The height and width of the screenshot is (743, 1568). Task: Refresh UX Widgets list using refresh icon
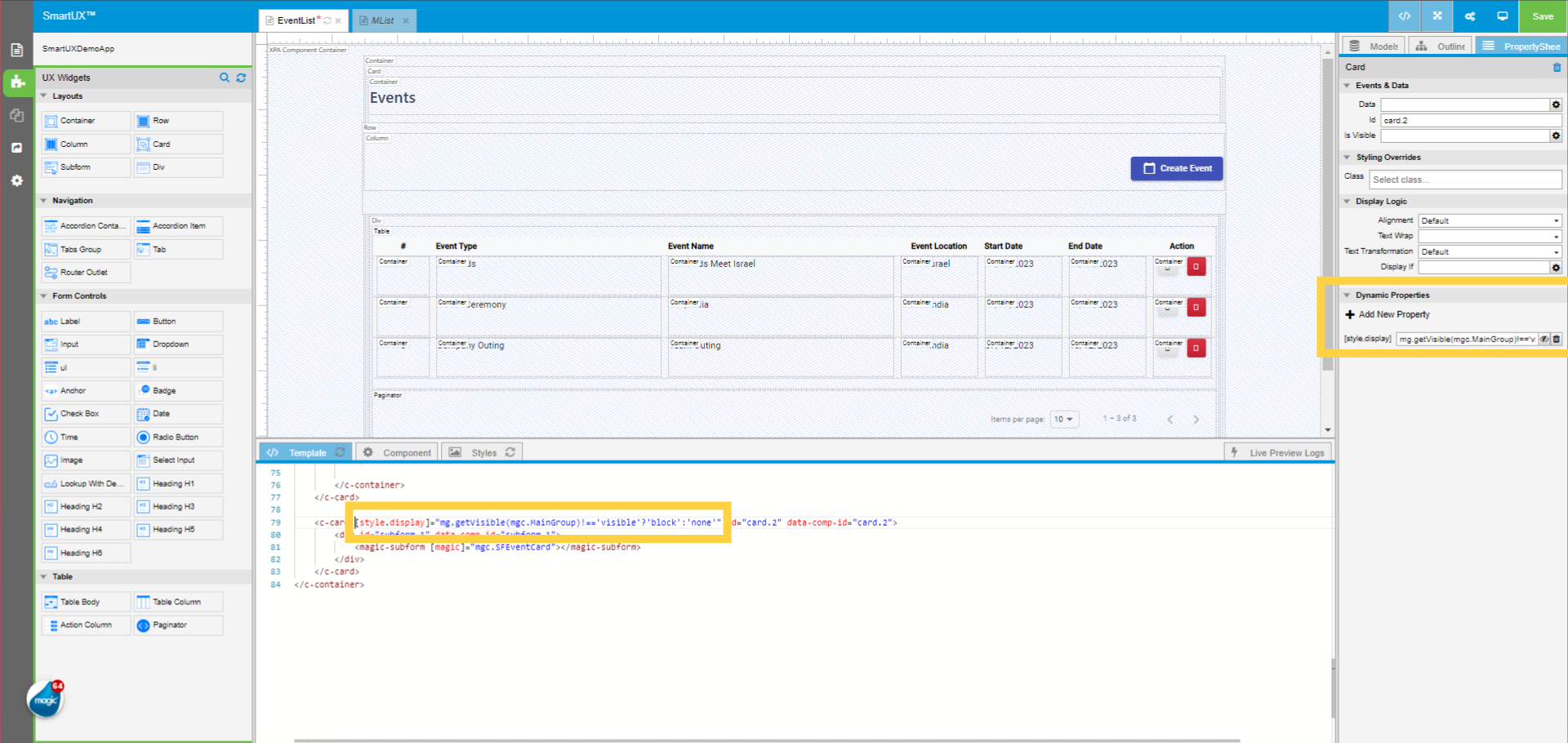tap(241, 78)
